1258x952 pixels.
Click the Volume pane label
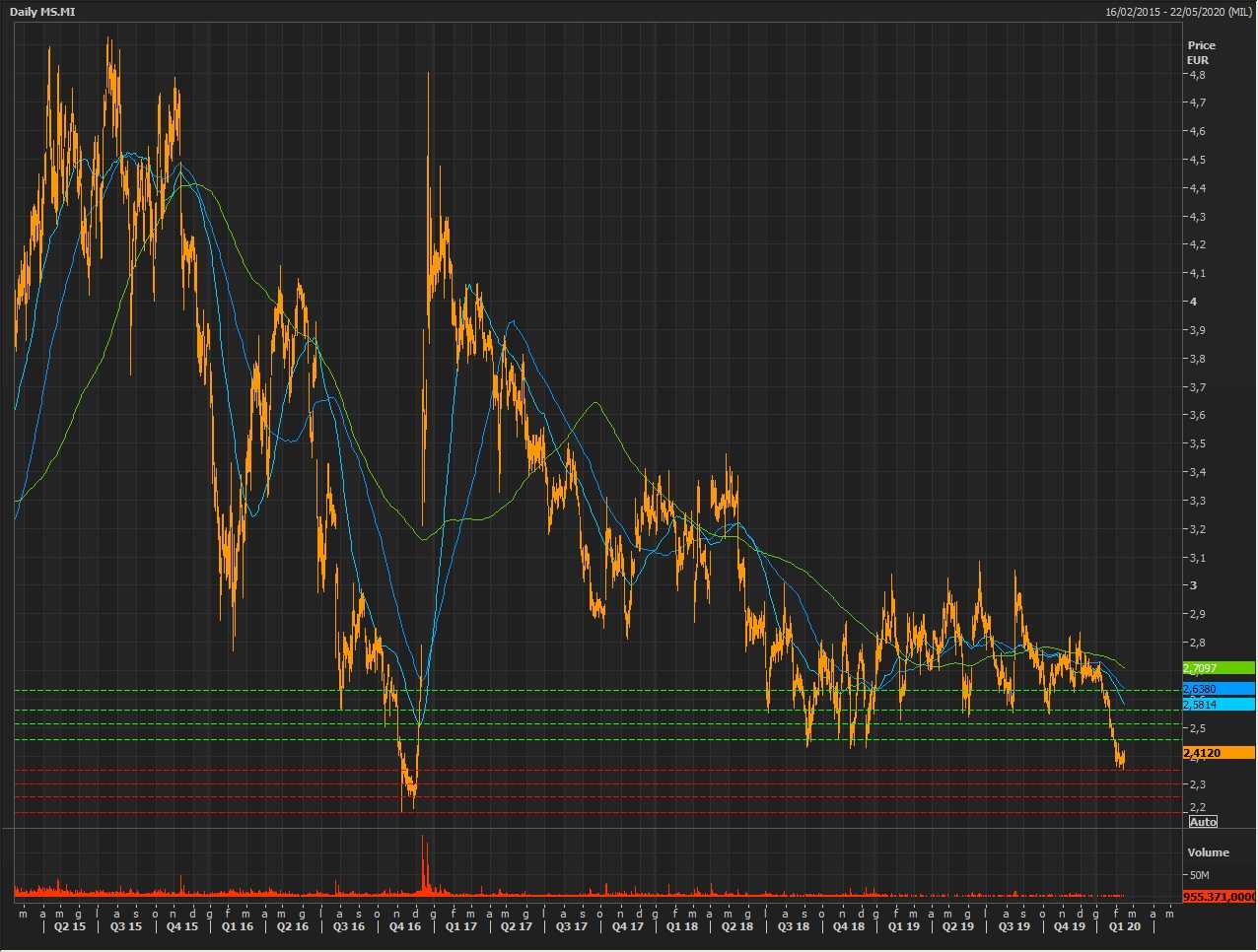1208,852
